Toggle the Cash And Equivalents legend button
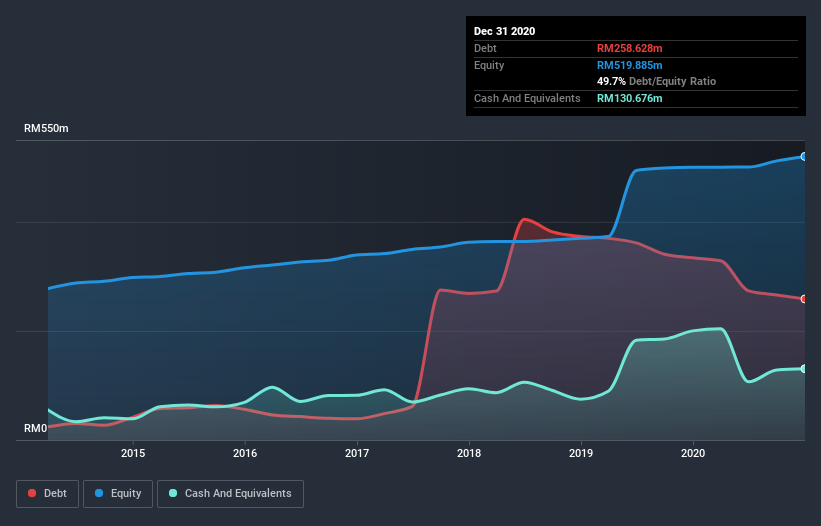This screenshot has width=821, height=526. pos(230,494)
